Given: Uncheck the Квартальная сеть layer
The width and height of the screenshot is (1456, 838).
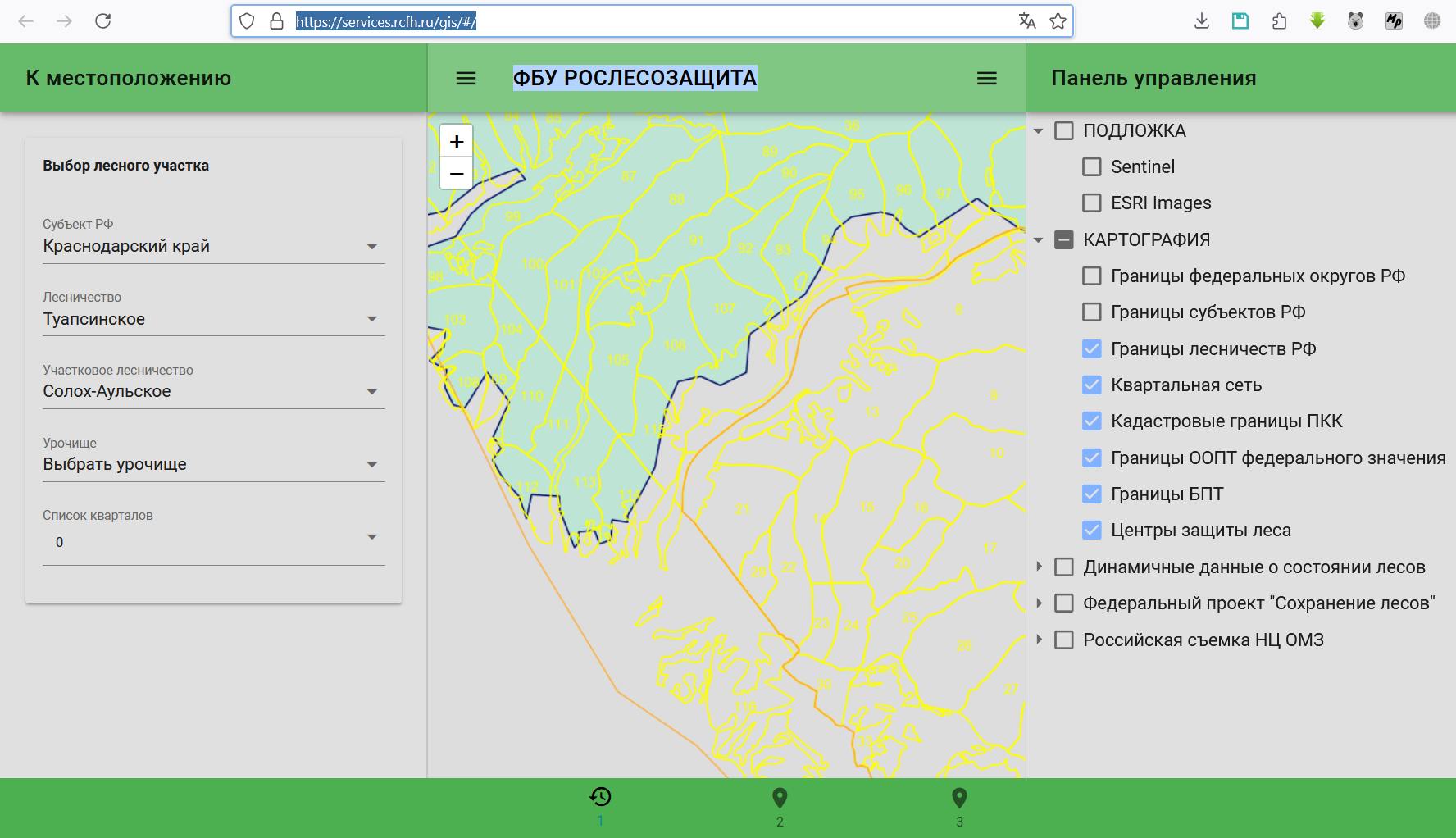Looking at the screenshot, I should (1091, 385).
